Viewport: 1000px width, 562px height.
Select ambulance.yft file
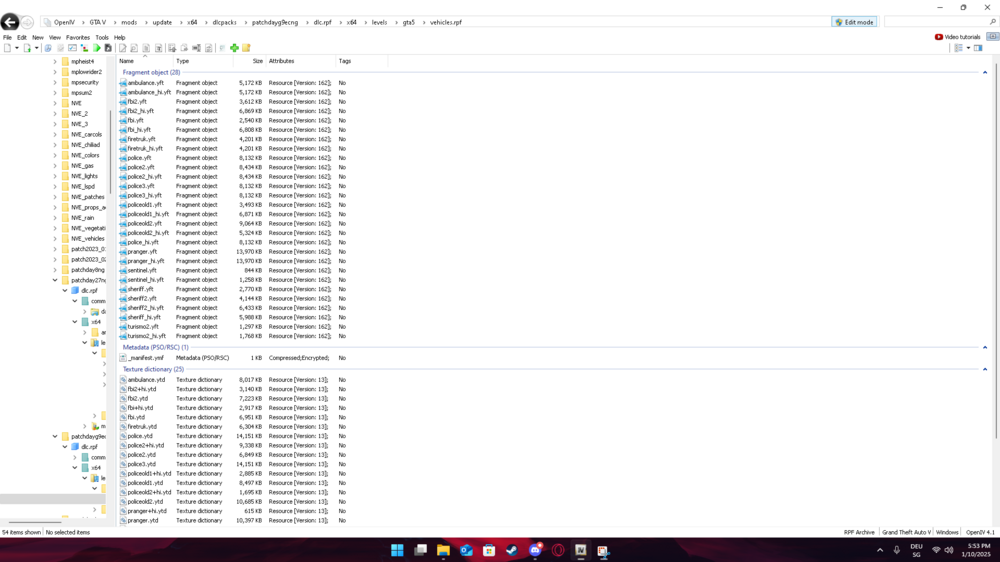pos(145,83)
